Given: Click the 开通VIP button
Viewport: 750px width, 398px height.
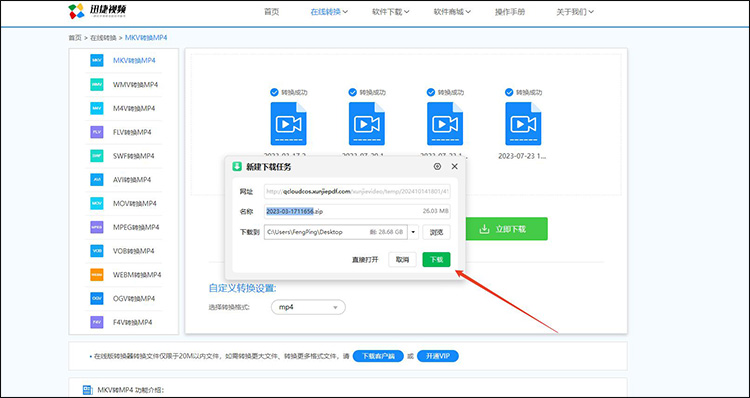Looking at the screenshot, I should coord(438,356).
